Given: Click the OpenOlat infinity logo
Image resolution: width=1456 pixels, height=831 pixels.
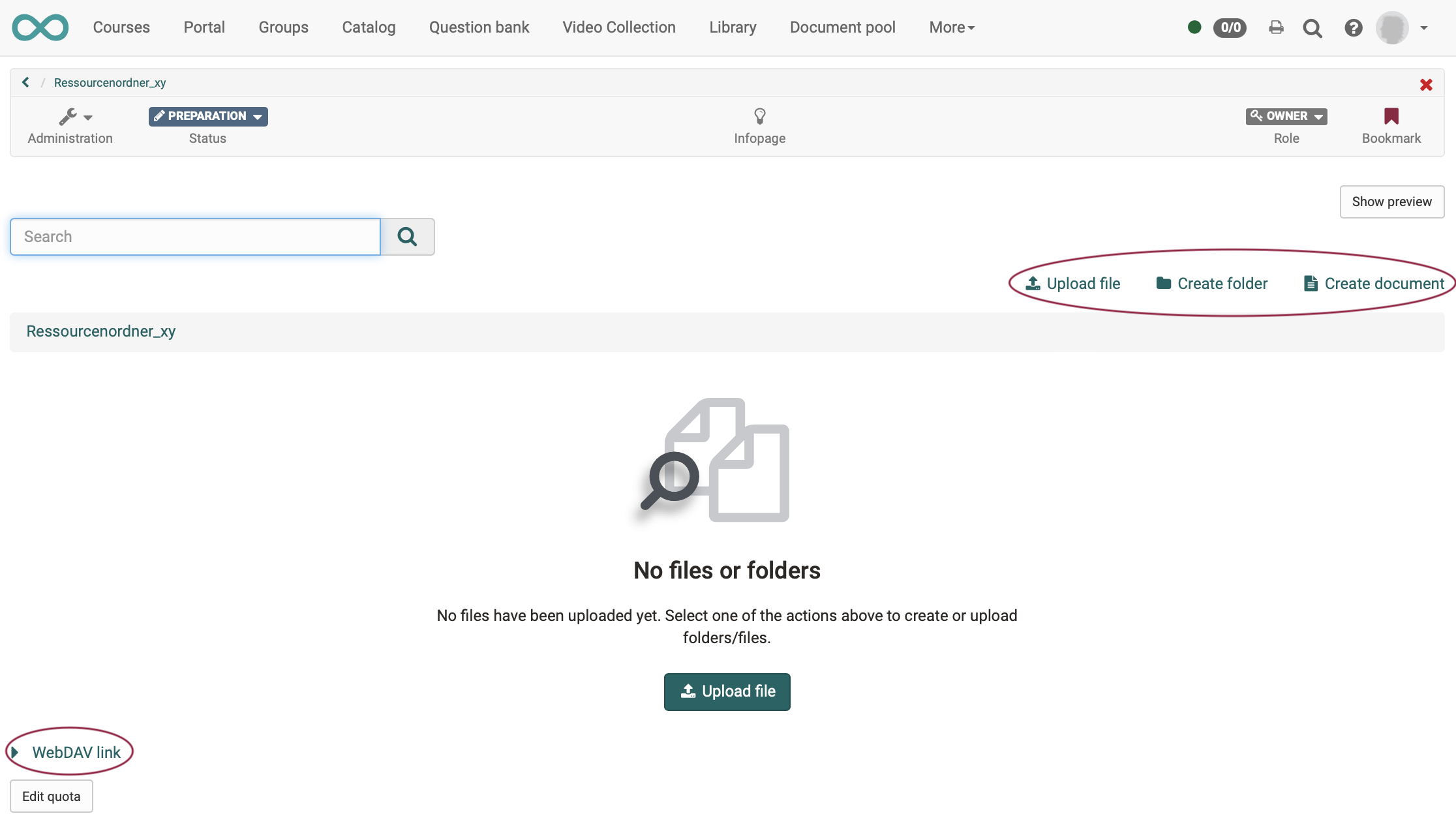Looking at the screenshot, I should (x=40, y=27).
